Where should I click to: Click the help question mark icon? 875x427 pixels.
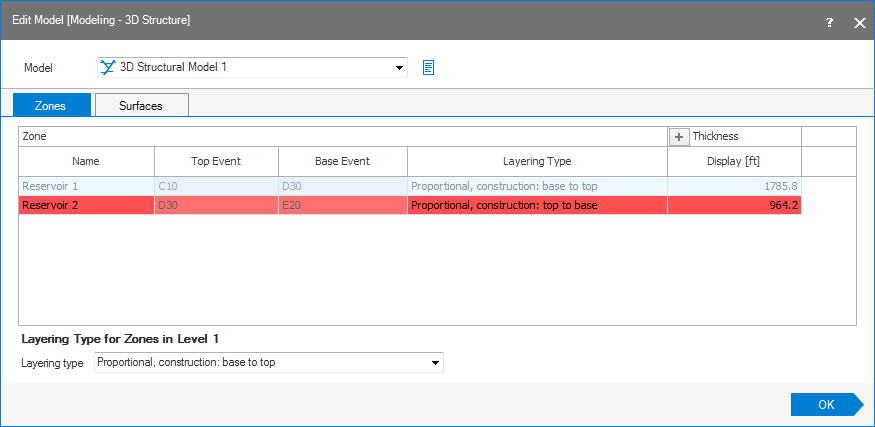click(x=829, y=22)
